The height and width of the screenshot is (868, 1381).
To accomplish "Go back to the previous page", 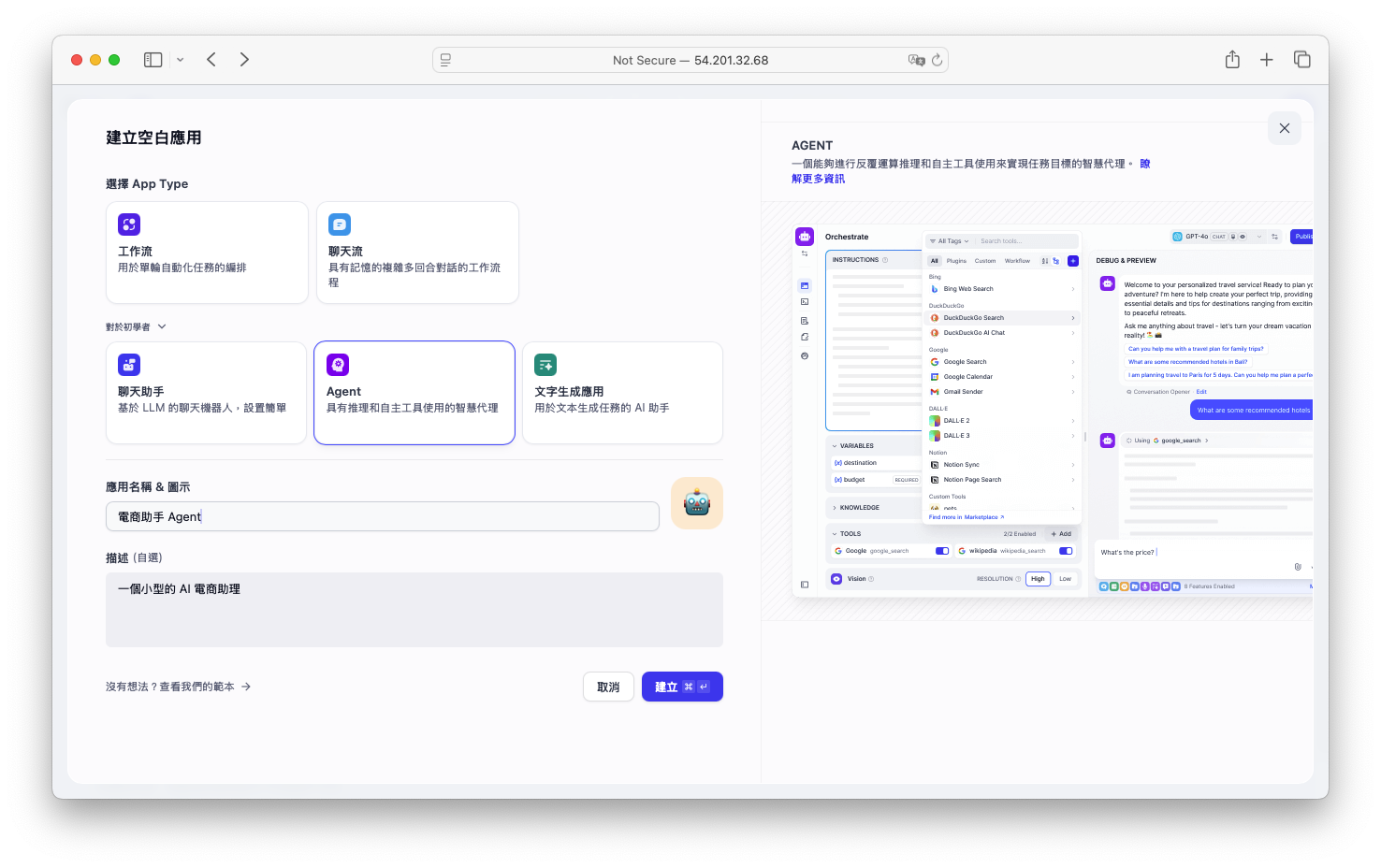I will [x=211, y=60].
